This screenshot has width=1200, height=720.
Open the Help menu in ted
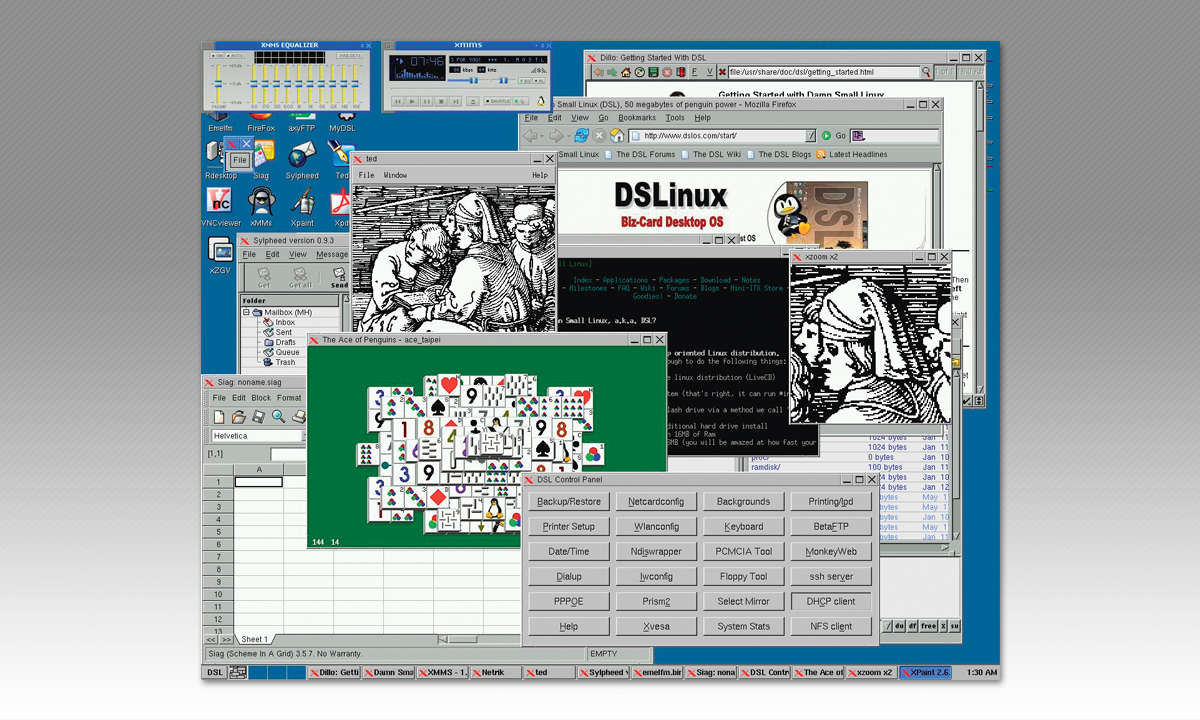tap(540, 175)
